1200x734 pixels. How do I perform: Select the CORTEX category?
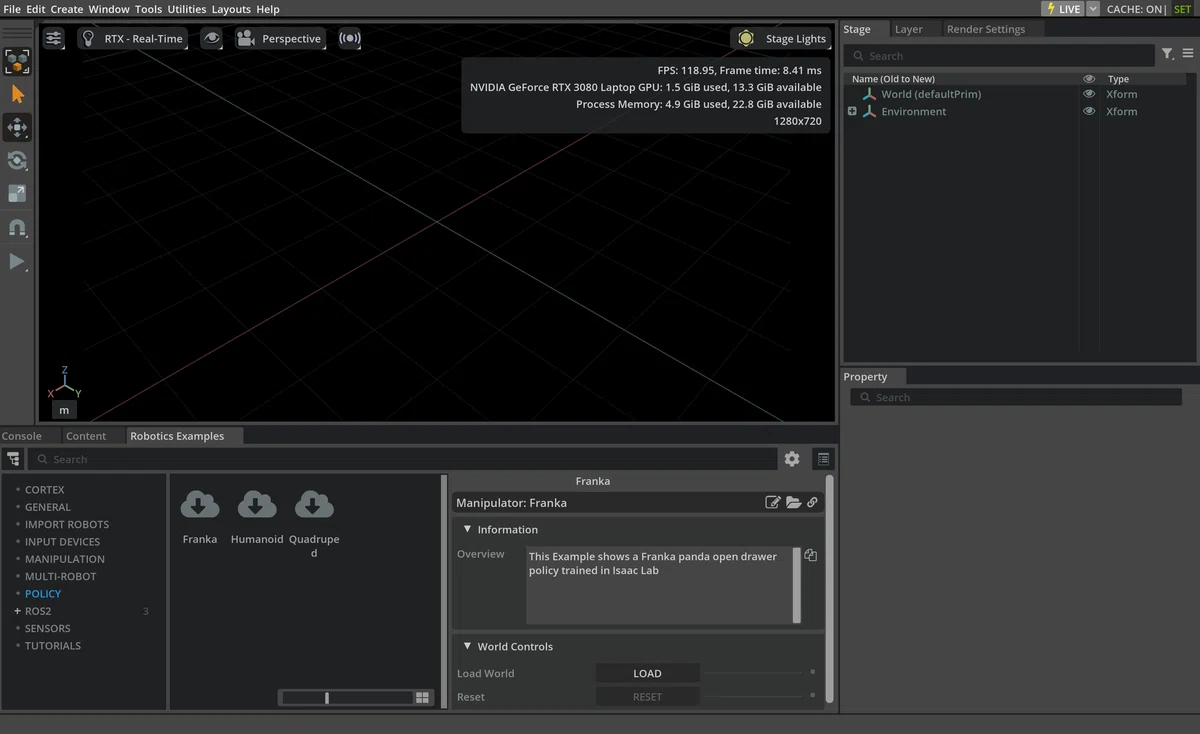[x=44, y=490]
